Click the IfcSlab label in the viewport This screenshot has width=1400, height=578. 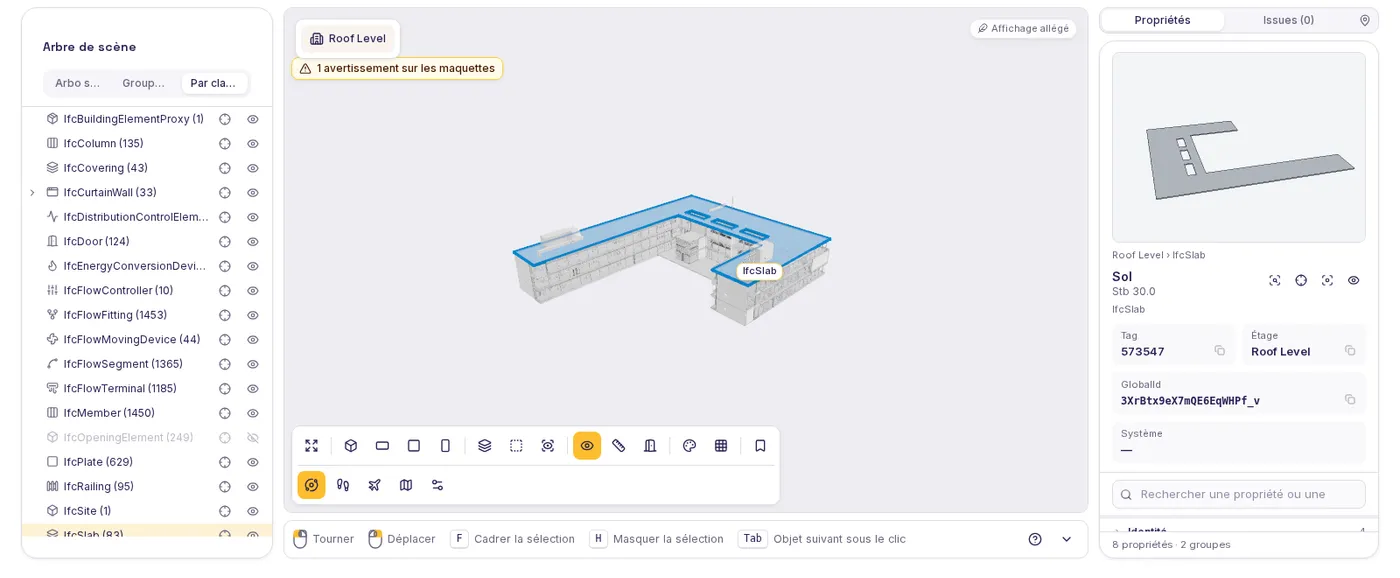760,271
